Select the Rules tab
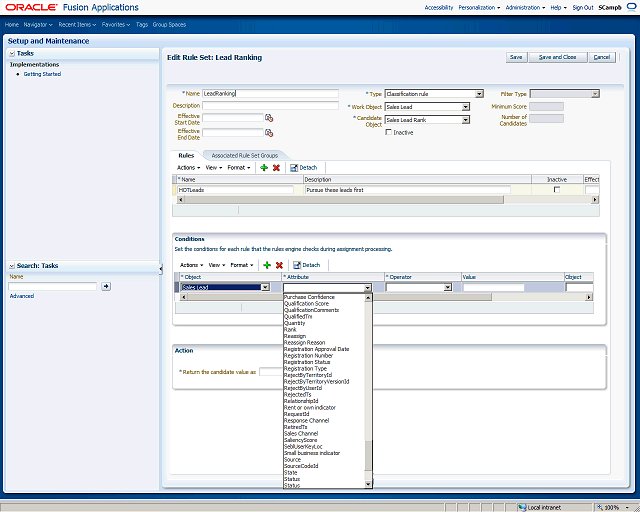Image resolution: width=640 pixels, height=512 pixels. point(186,156)
